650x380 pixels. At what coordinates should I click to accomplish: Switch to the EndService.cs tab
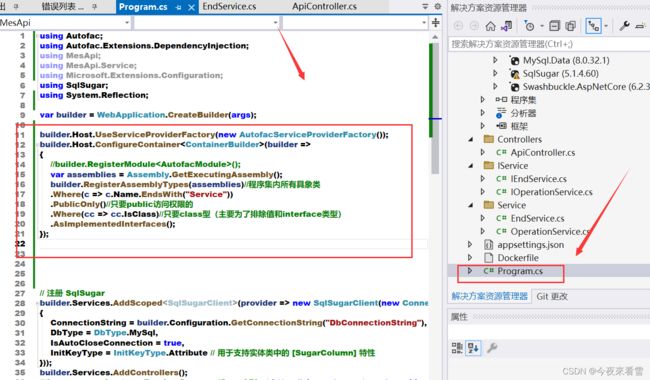click(x=229, y=7)
